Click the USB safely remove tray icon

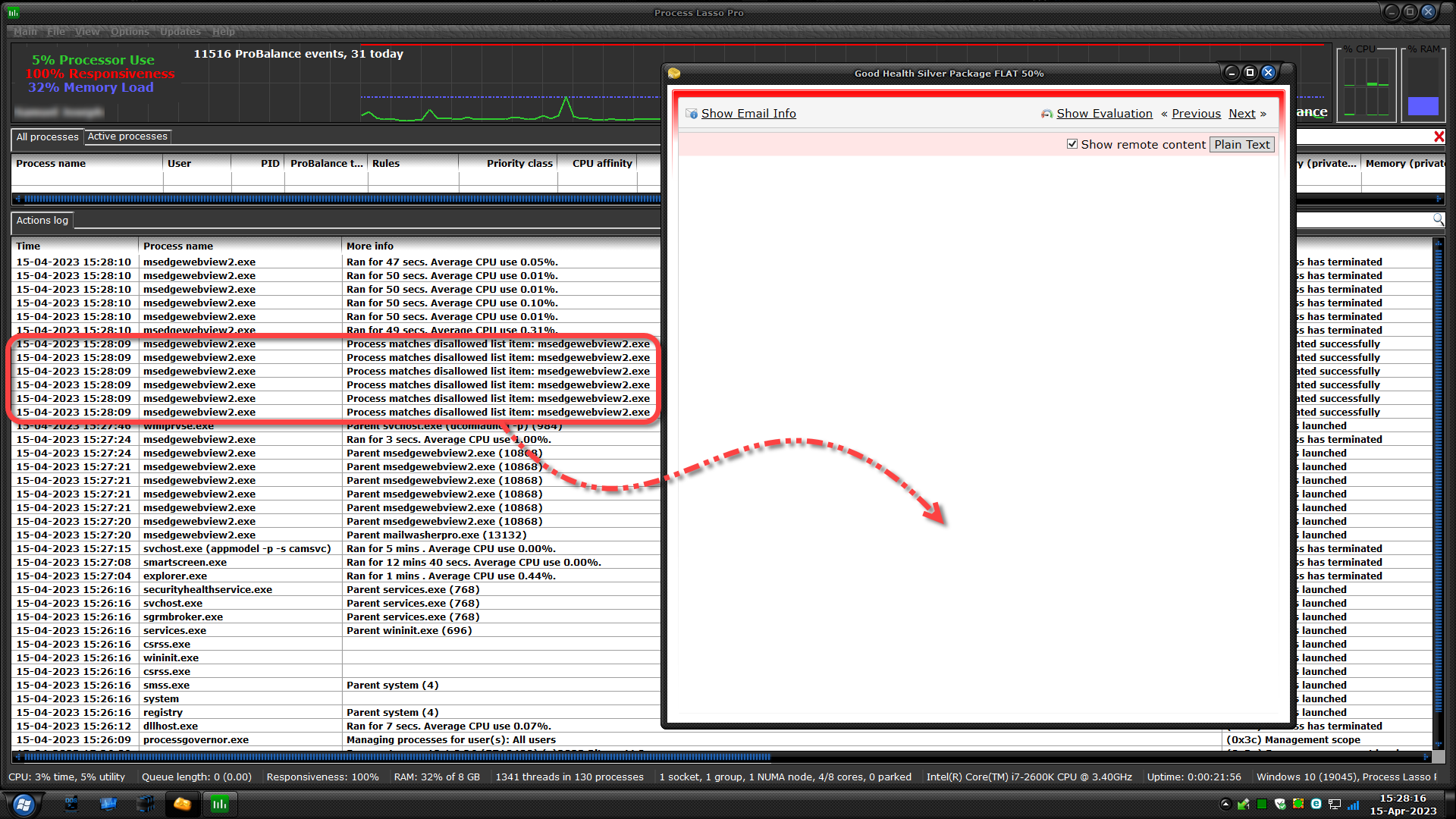1243,804
